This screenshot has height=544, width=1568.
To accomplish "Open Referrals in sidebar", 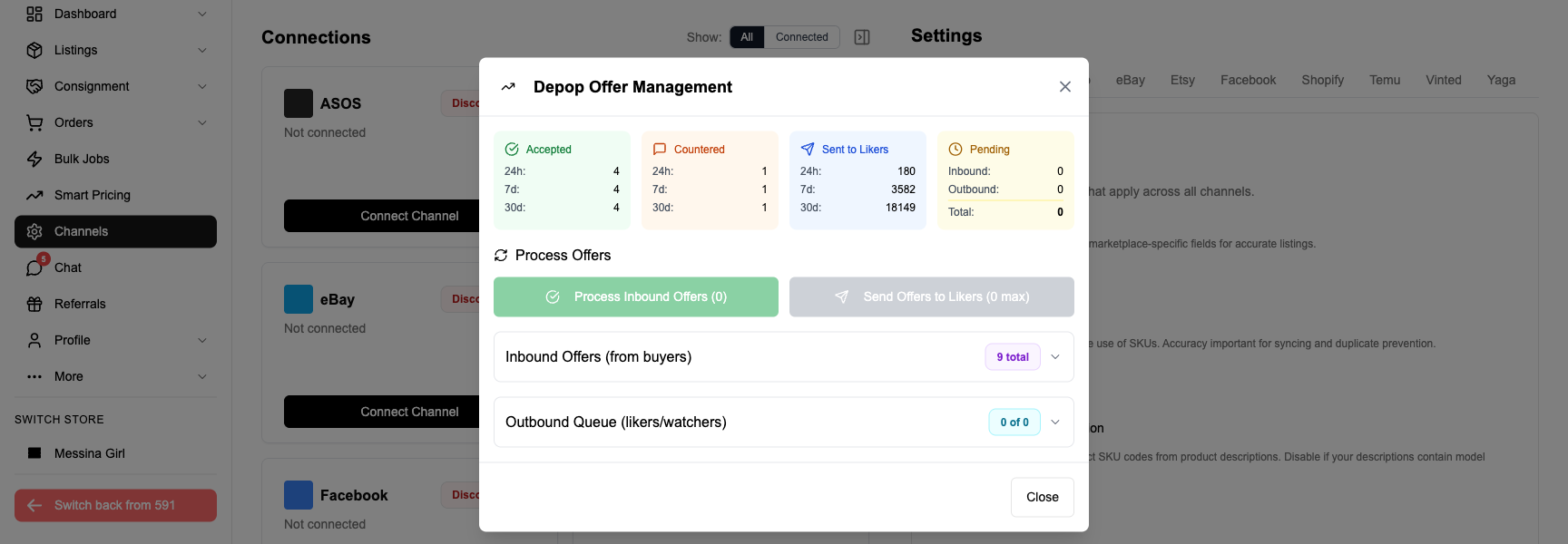I will pos(115,304).
